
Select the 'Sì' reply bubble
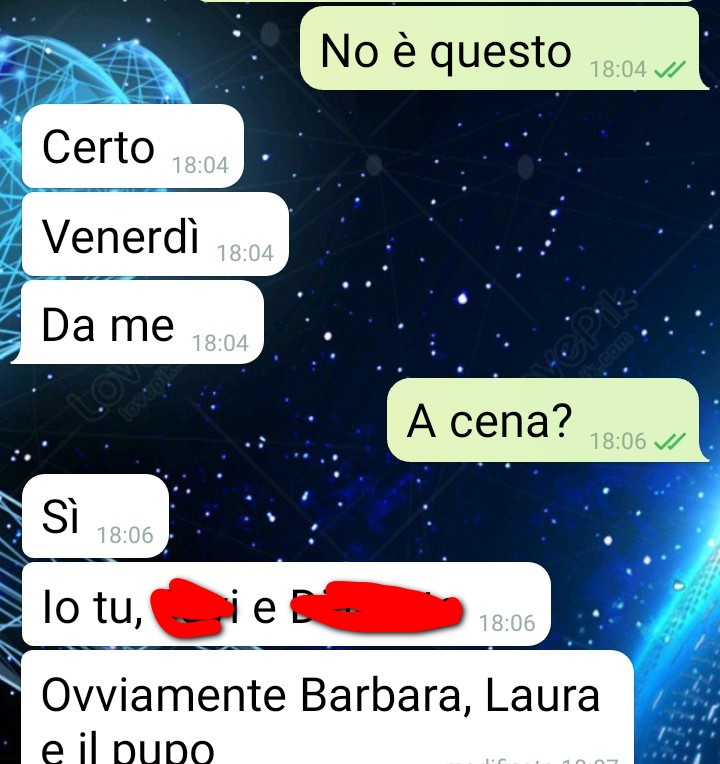(95, 516)
